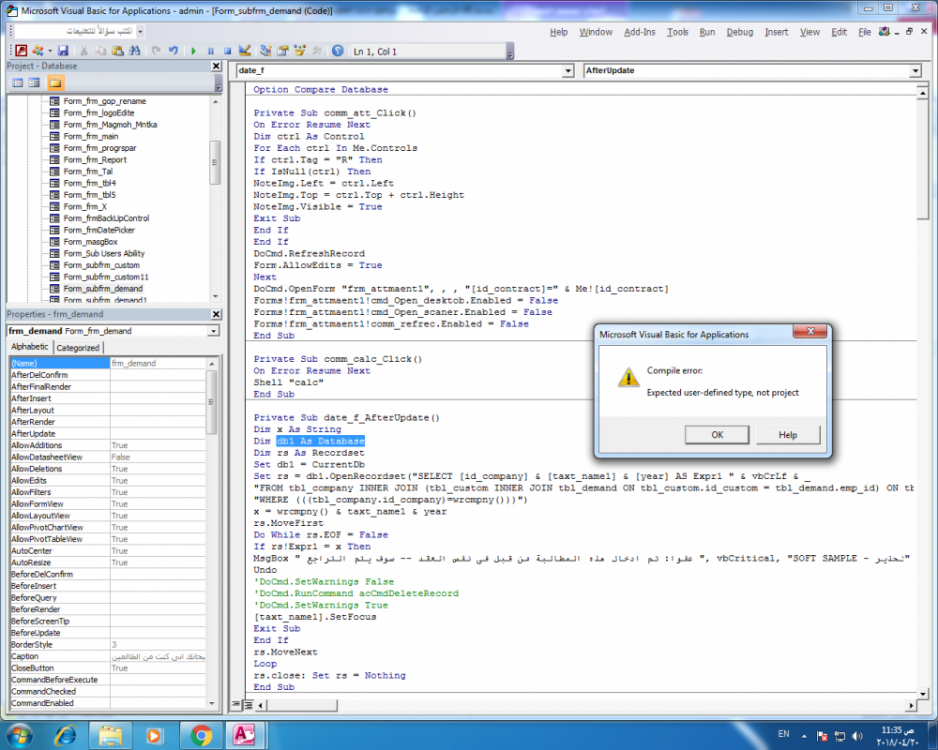Image resolution: width=938 pixels, height=750 pixels.
Task: Click the Windows Start button
Action: click(19, 735)
